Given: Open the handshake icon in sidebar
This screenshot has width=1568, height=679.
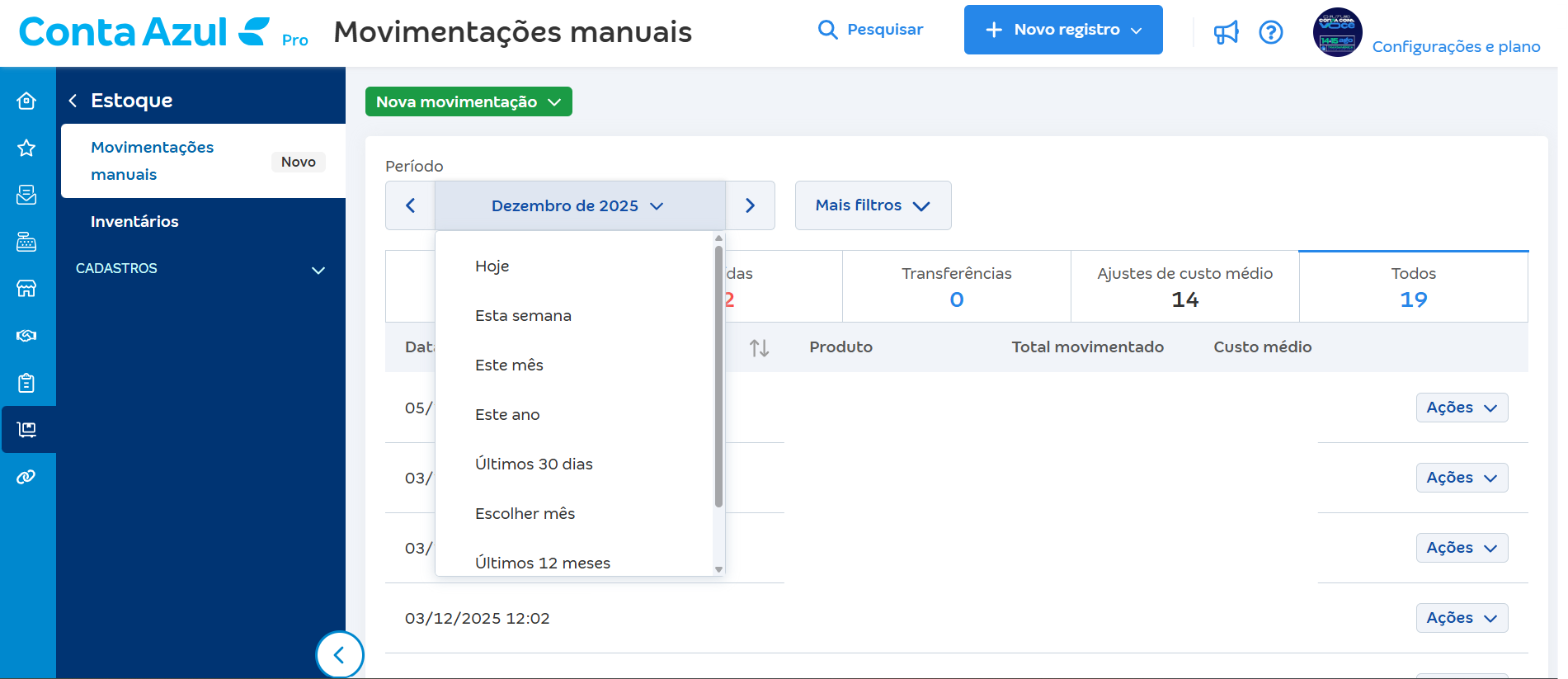Looking at the screenshot, I should click(26, 336).
